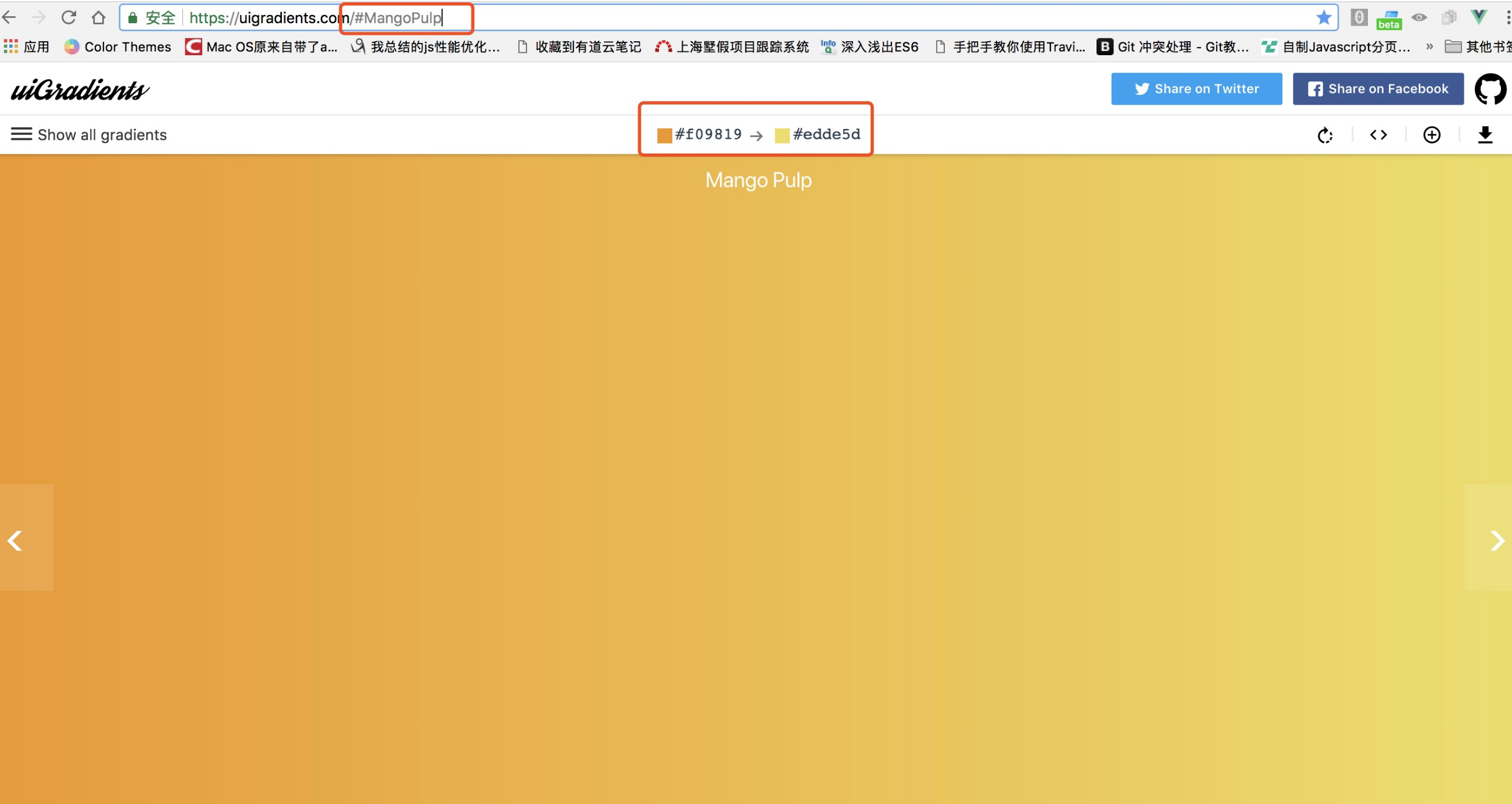Add a new gradient with the plus icon
This screenshot has height=804, width=1512.
(x=1432, y=134)
